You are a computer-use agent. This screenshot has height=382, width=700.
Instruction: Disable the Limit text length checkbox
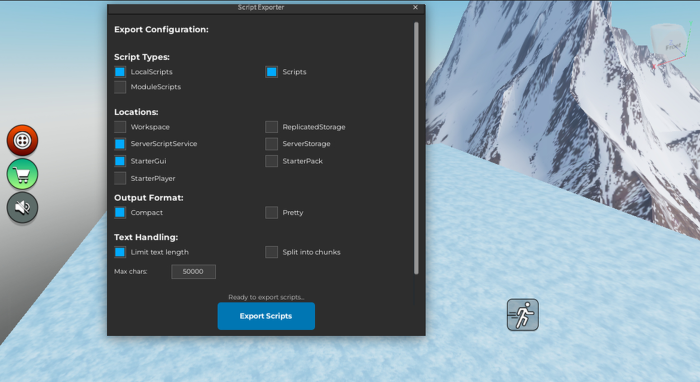(120, 252)
